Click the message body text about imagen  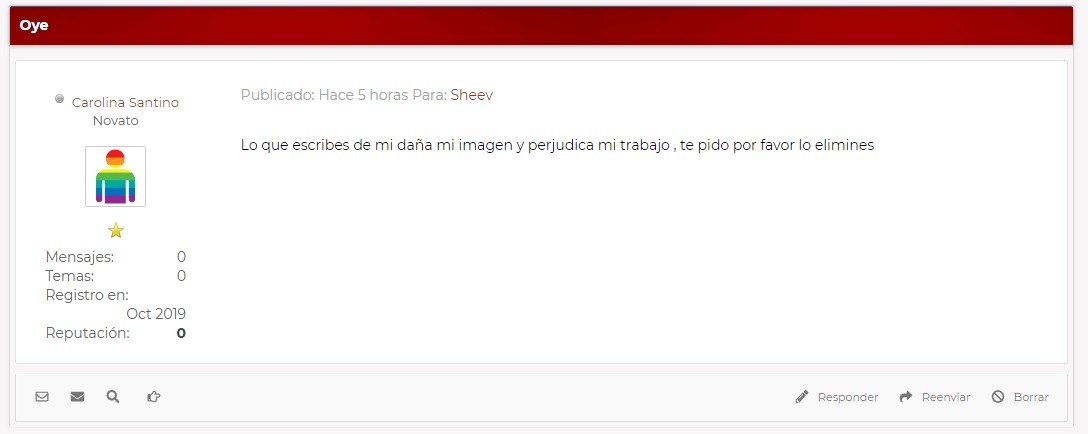point(557,146)
